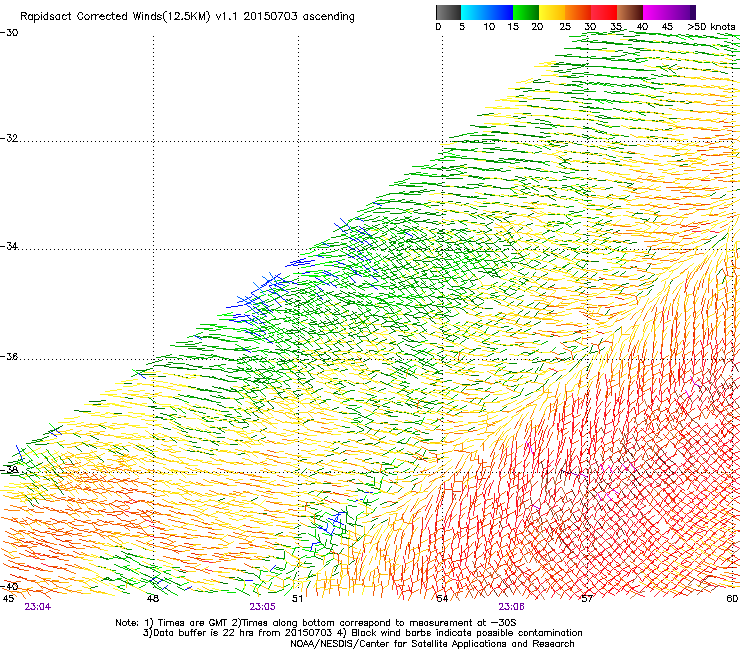
Task: Click the legend tick label 45
Action: pos(667,27)
